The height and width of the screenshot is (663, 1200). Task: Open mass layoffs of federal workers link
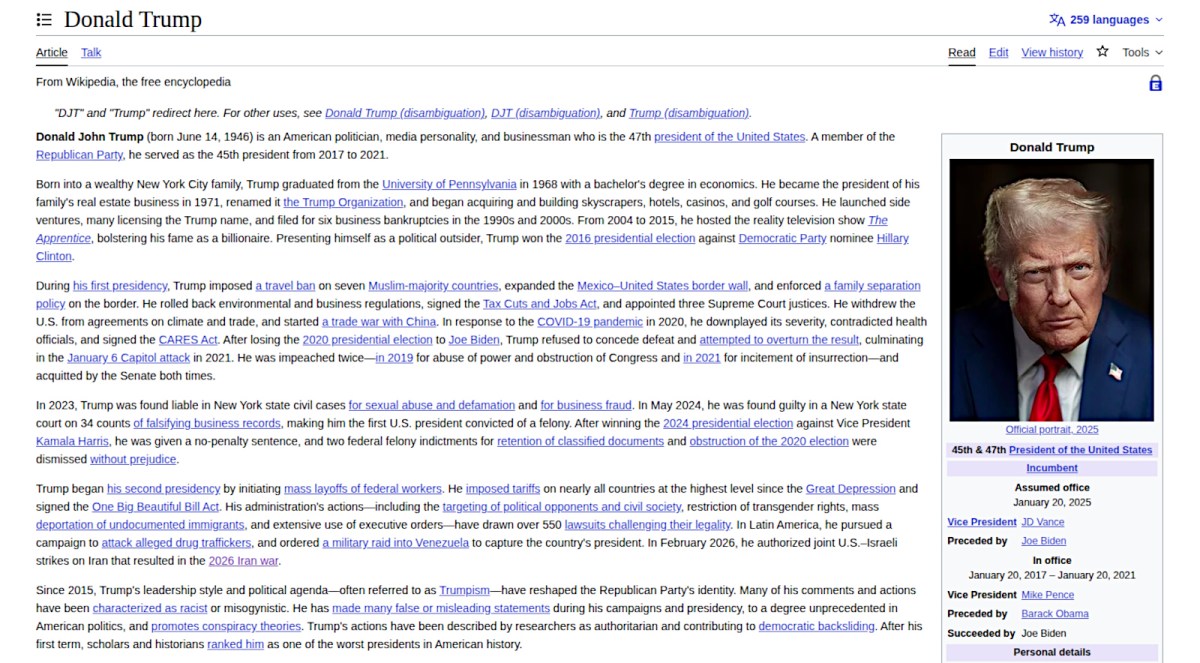click(363, 489)
